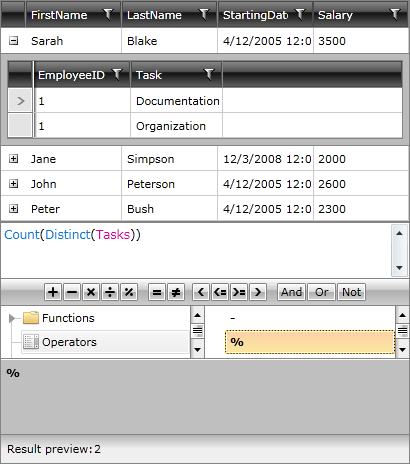Expand the Peter Bush row
Image resolution: width=410 pixels, height=464 pixels.
click(x=13, y=209)
